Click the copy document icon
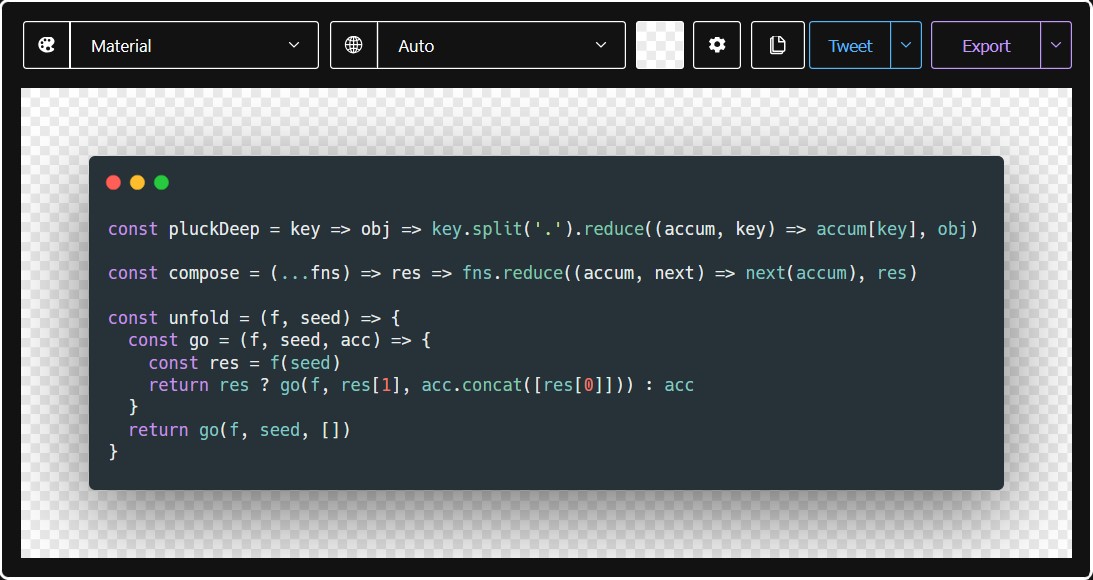The width and height of the screenshot is (1093, 580). click(x=777, y=46)
